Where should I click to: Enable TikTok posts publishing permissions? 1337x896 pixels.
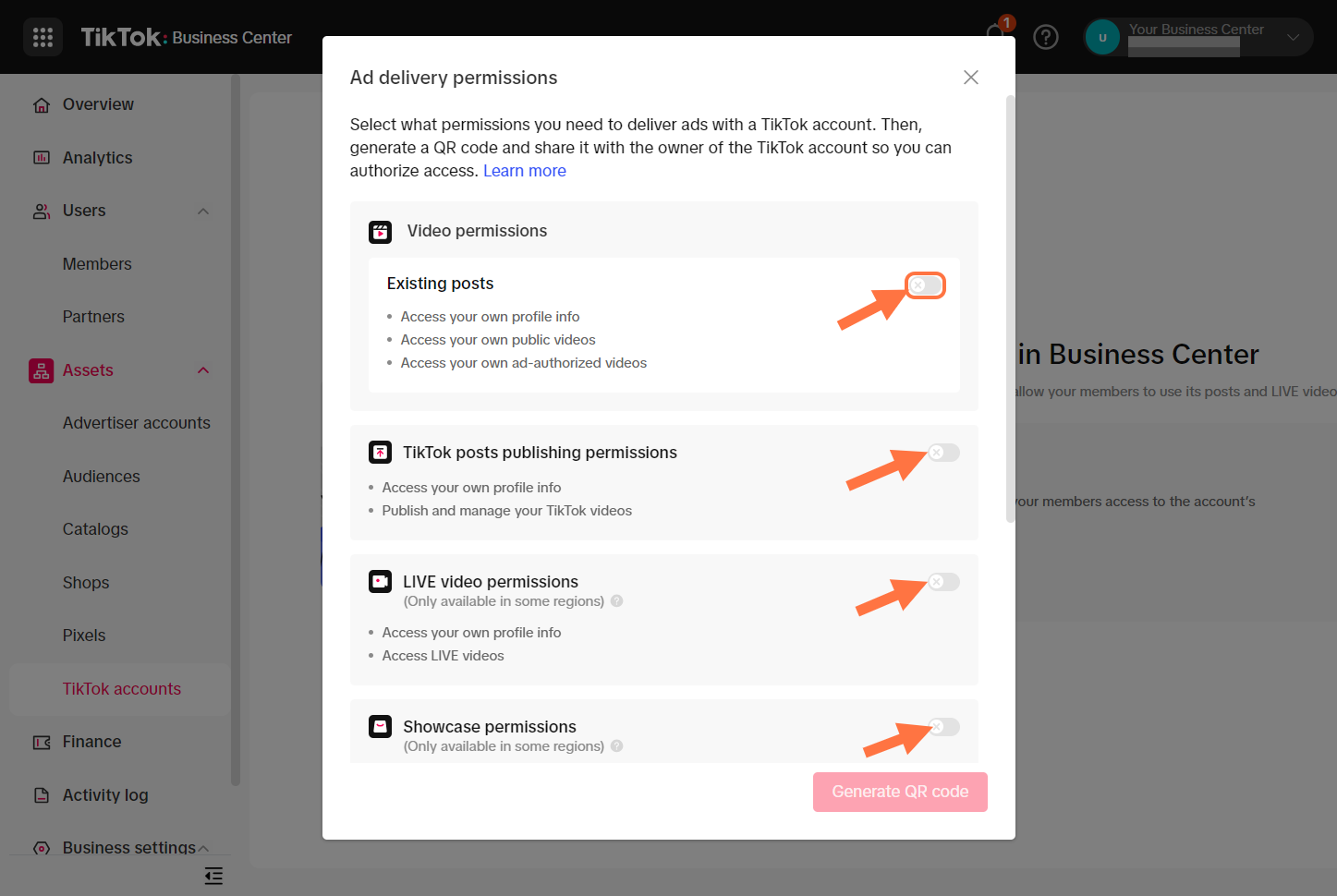pyautogui.click(x=942, y=452)
